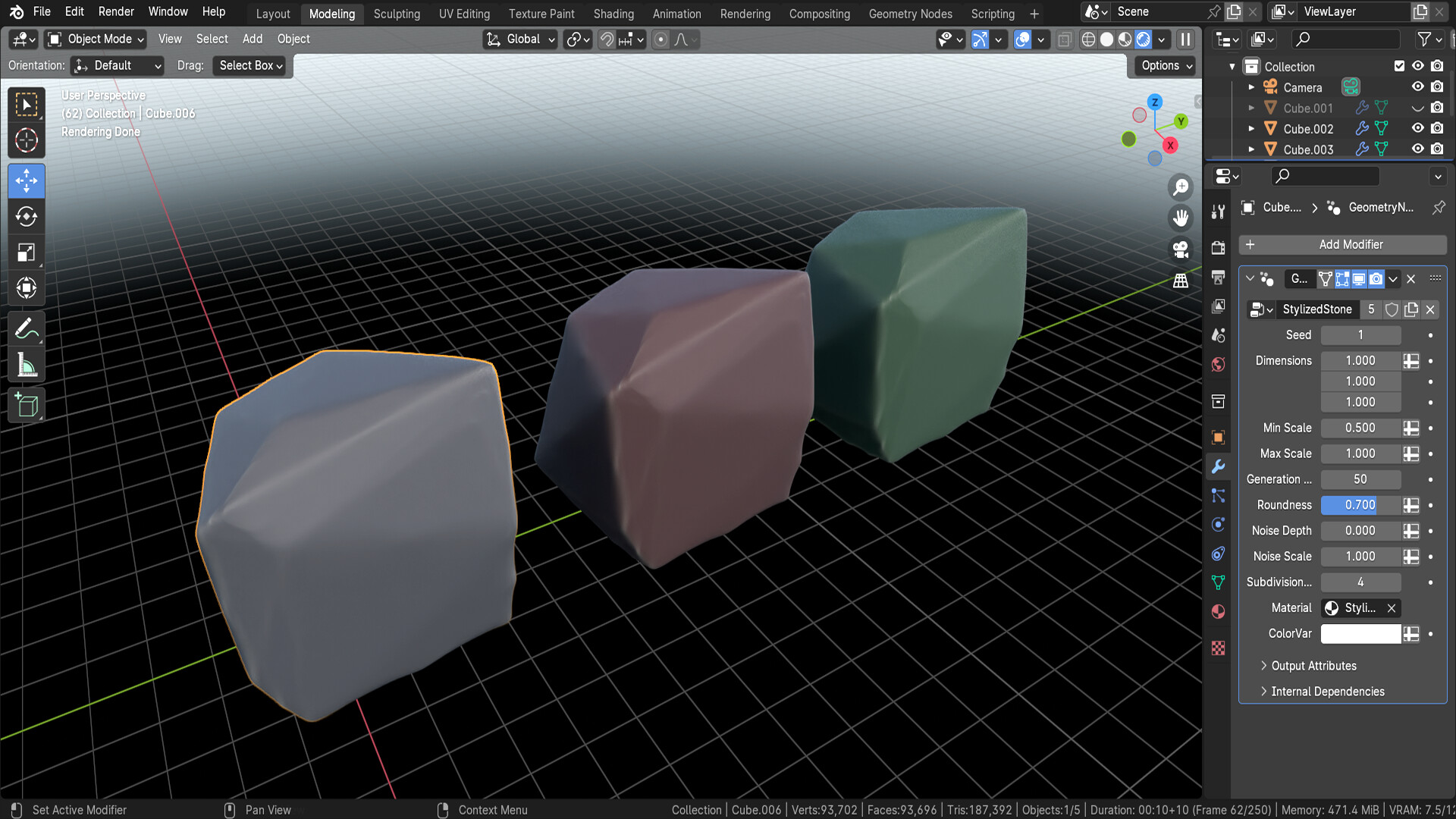Viewport: 1456px width, 819px height.
Task: Open the Transform Orientation dropdown showing Global
Action: pos(519,39)
